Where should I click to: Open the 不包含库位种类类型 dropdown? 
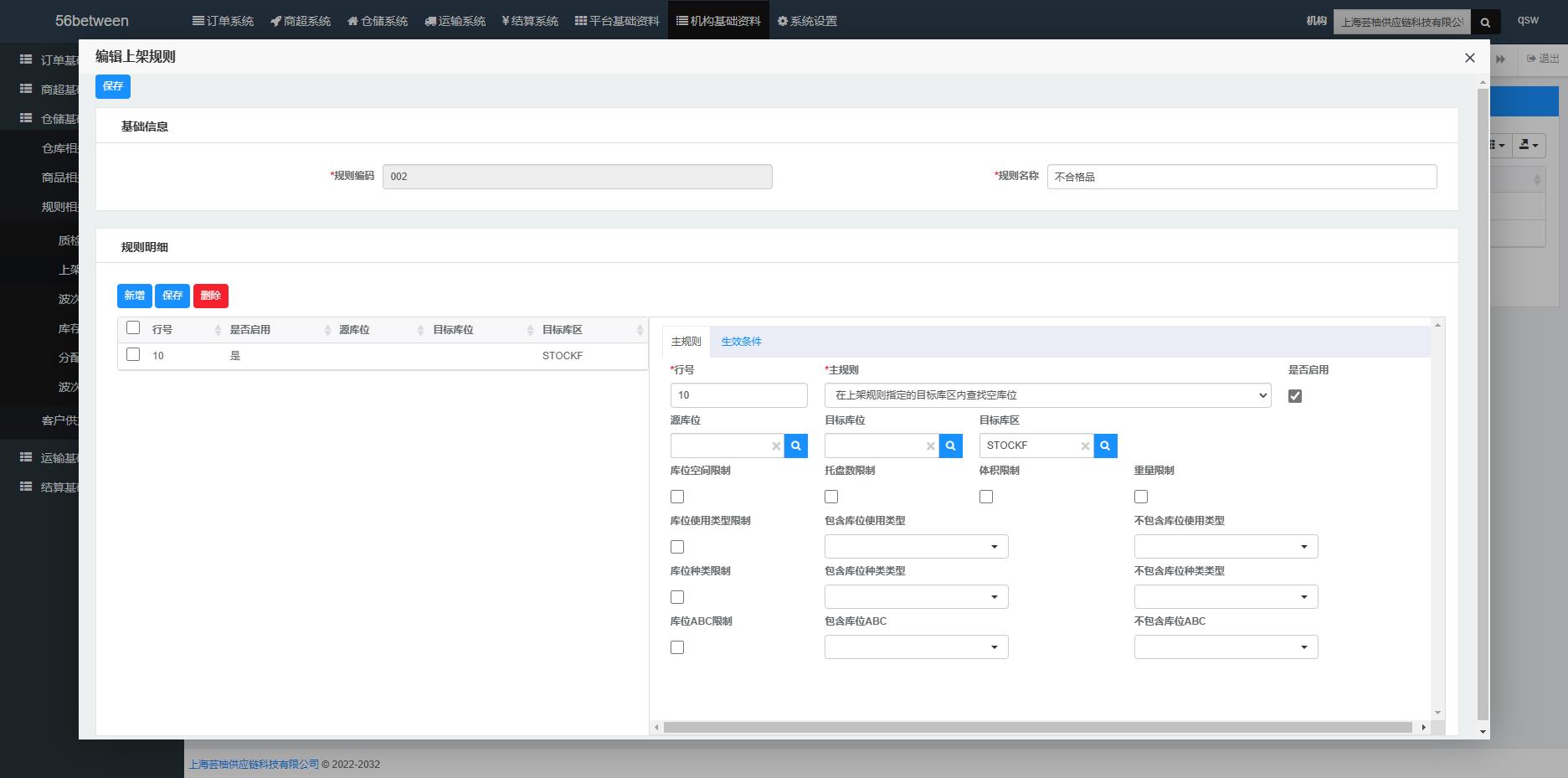tap(1226, 597)
